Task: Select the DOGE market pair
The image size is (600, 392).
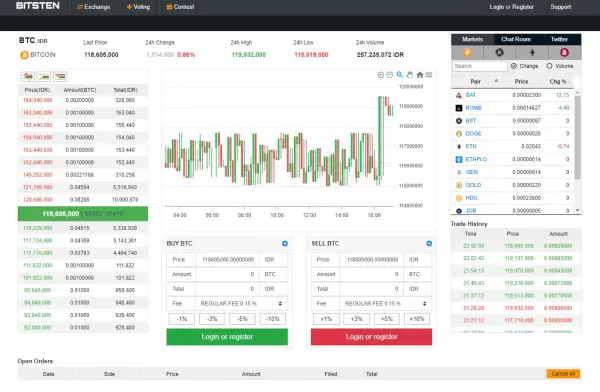Action: [473, 134]
